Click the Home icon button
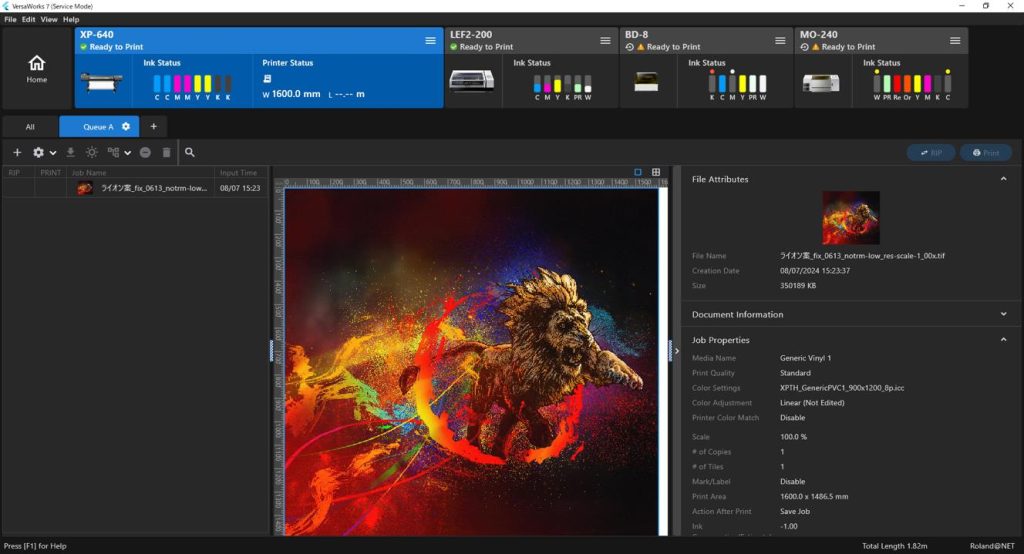The image size is (1024, 554). (x=37, y=67)
